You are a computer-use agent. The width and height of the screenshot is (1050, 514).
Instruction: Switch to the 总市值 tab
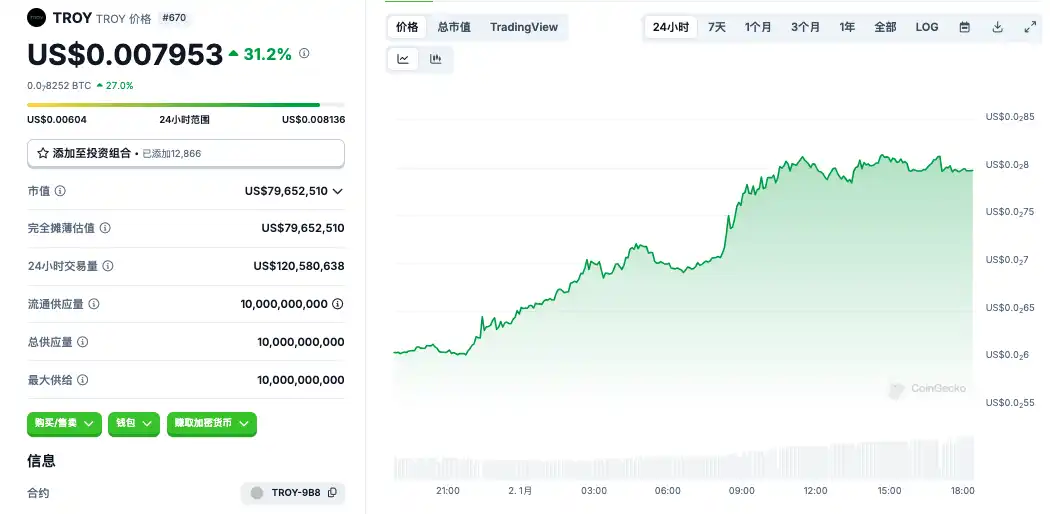pyautogui.click(x=454, y=27)
